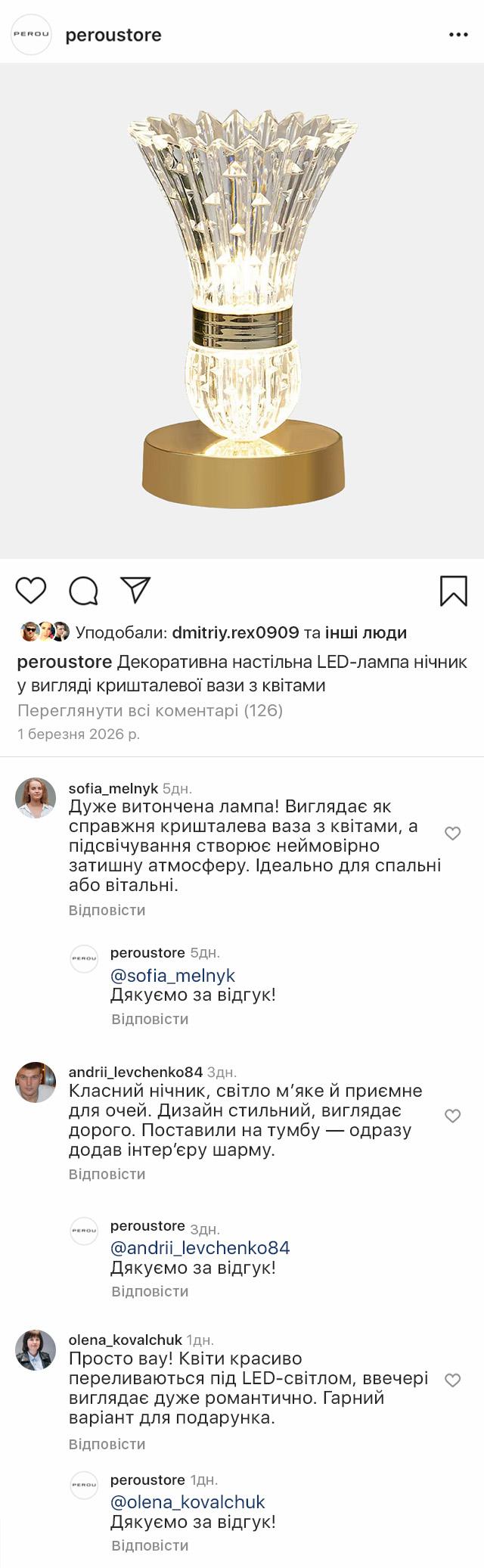484x1568 pixels.
Task: View the list of other people who liked
Action: (x=366, y=632)
